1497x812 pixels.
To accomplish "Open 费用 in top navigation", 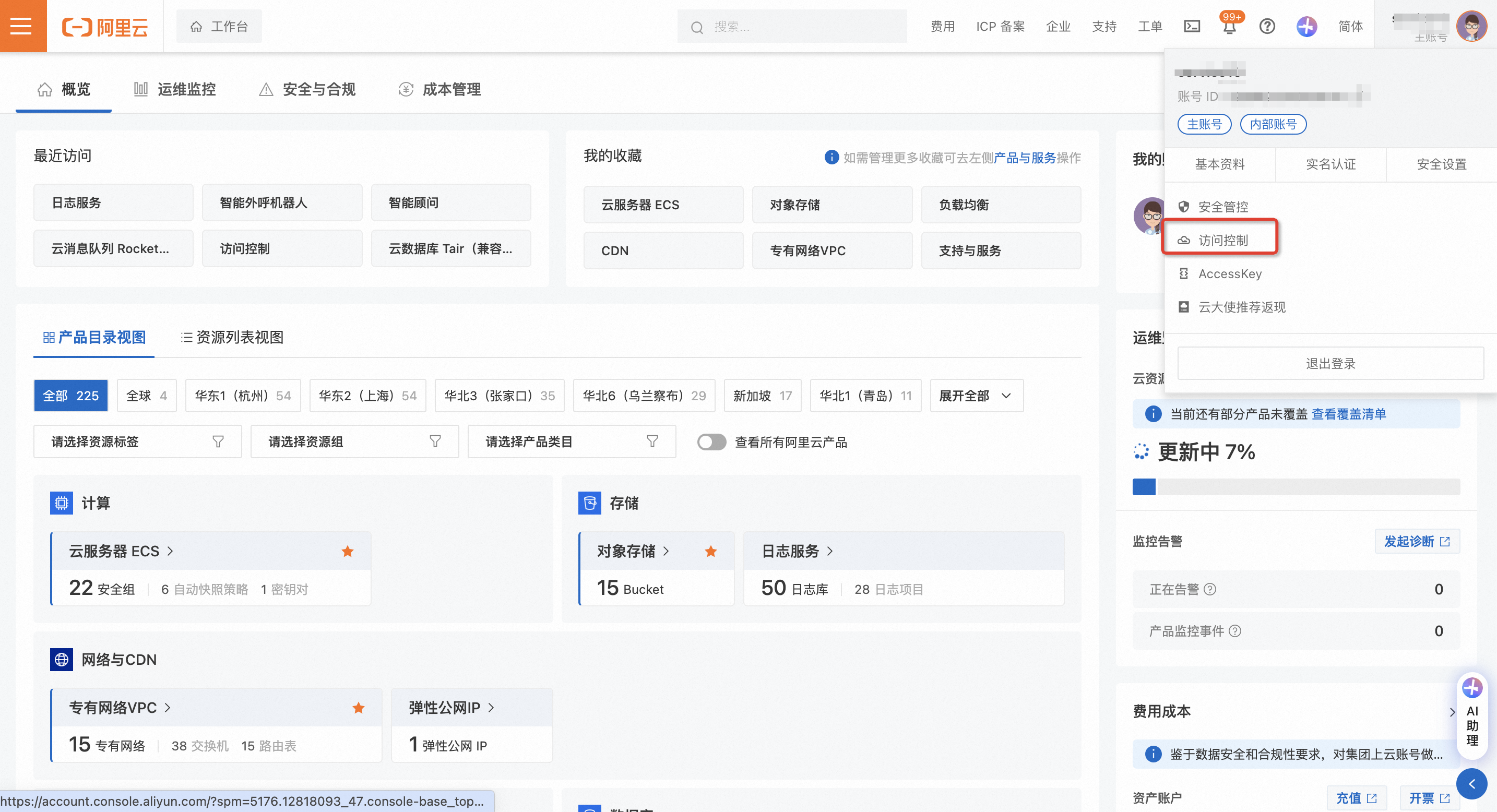I will pos(943,26).
